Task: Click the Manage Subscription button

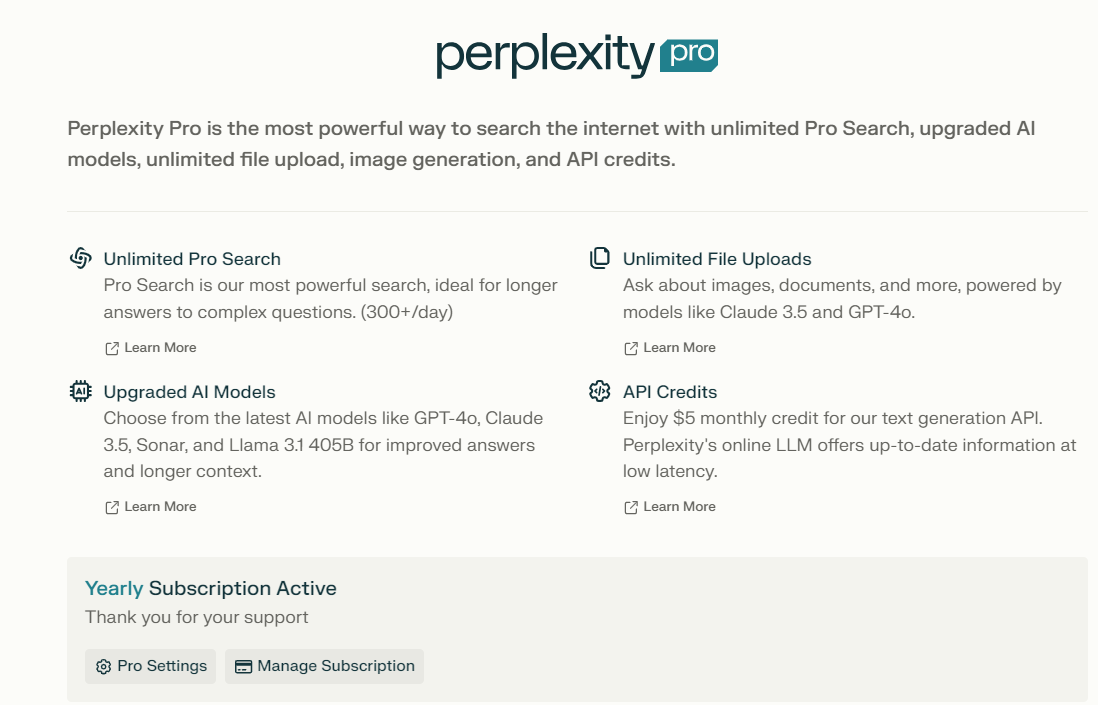Action: coord(323,666)
